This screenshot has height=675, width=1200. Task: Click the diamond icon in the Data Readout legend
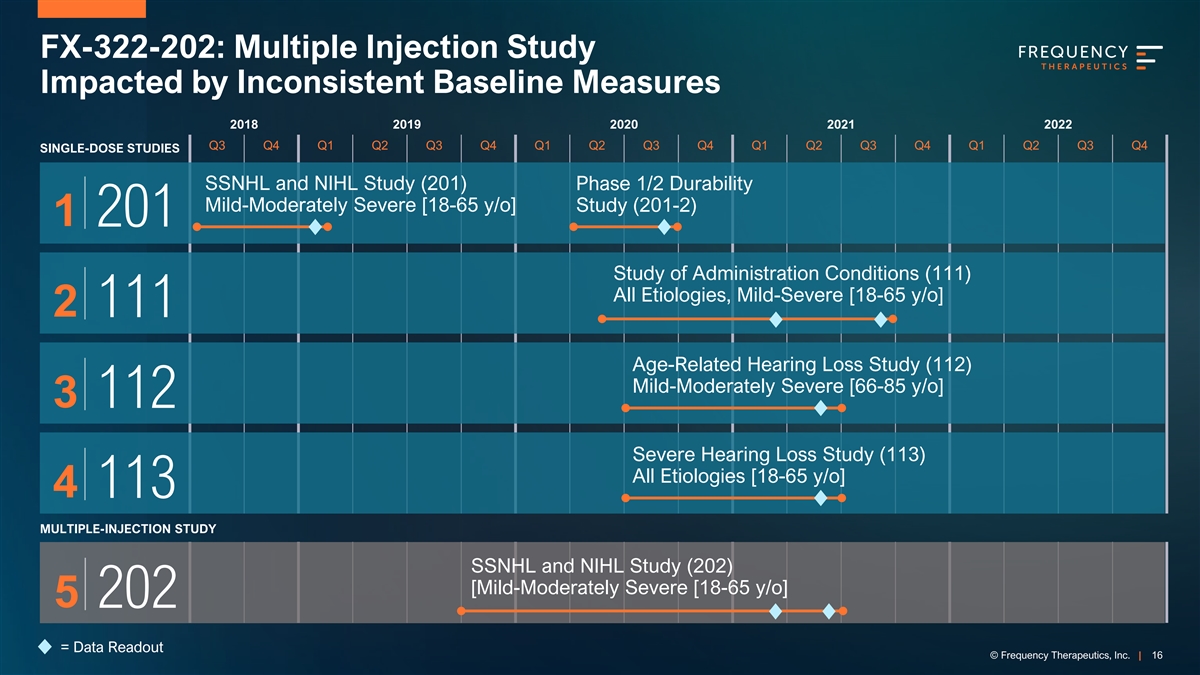pos(45,647)
